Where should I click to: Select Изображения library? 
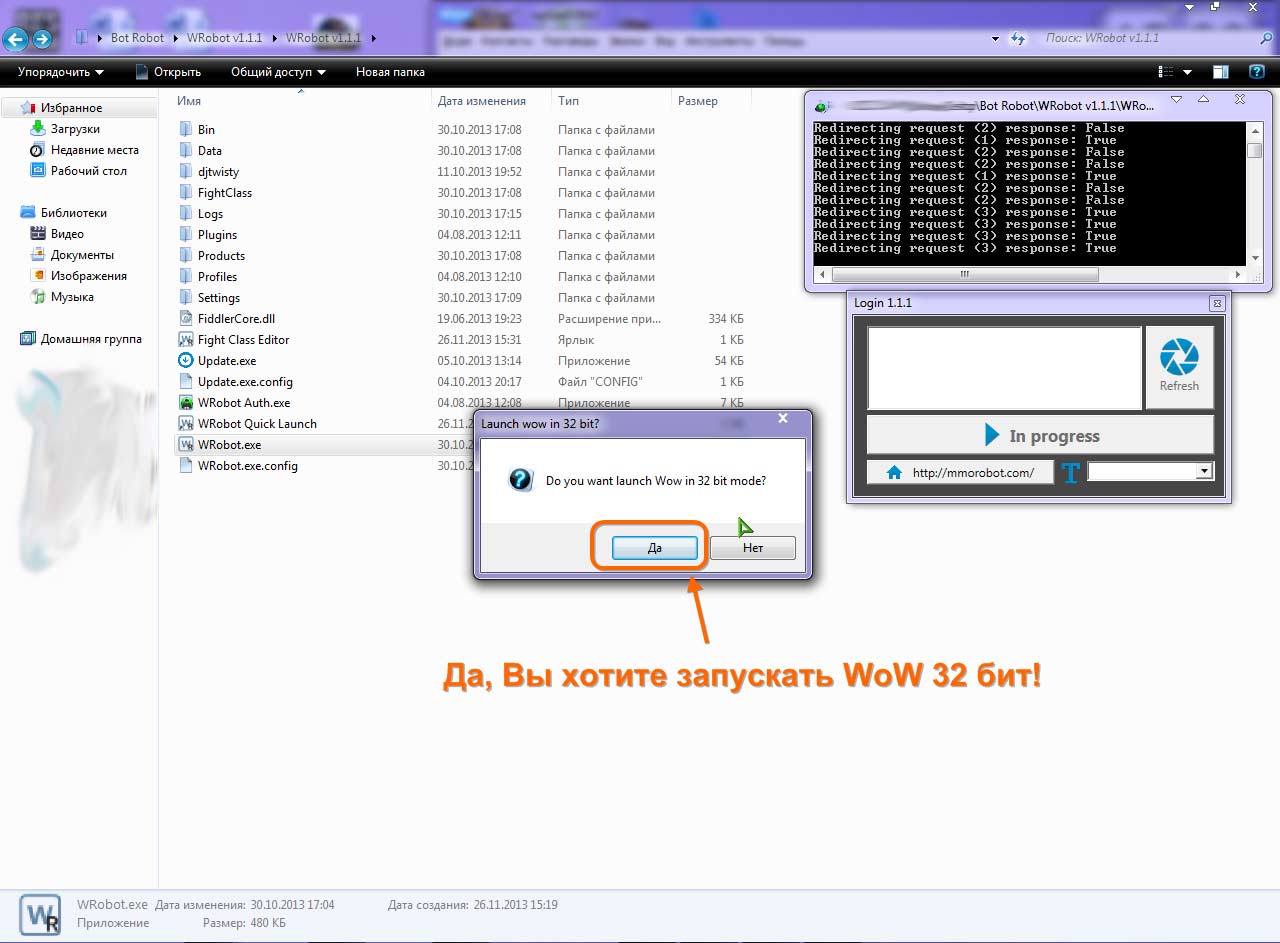88,276
